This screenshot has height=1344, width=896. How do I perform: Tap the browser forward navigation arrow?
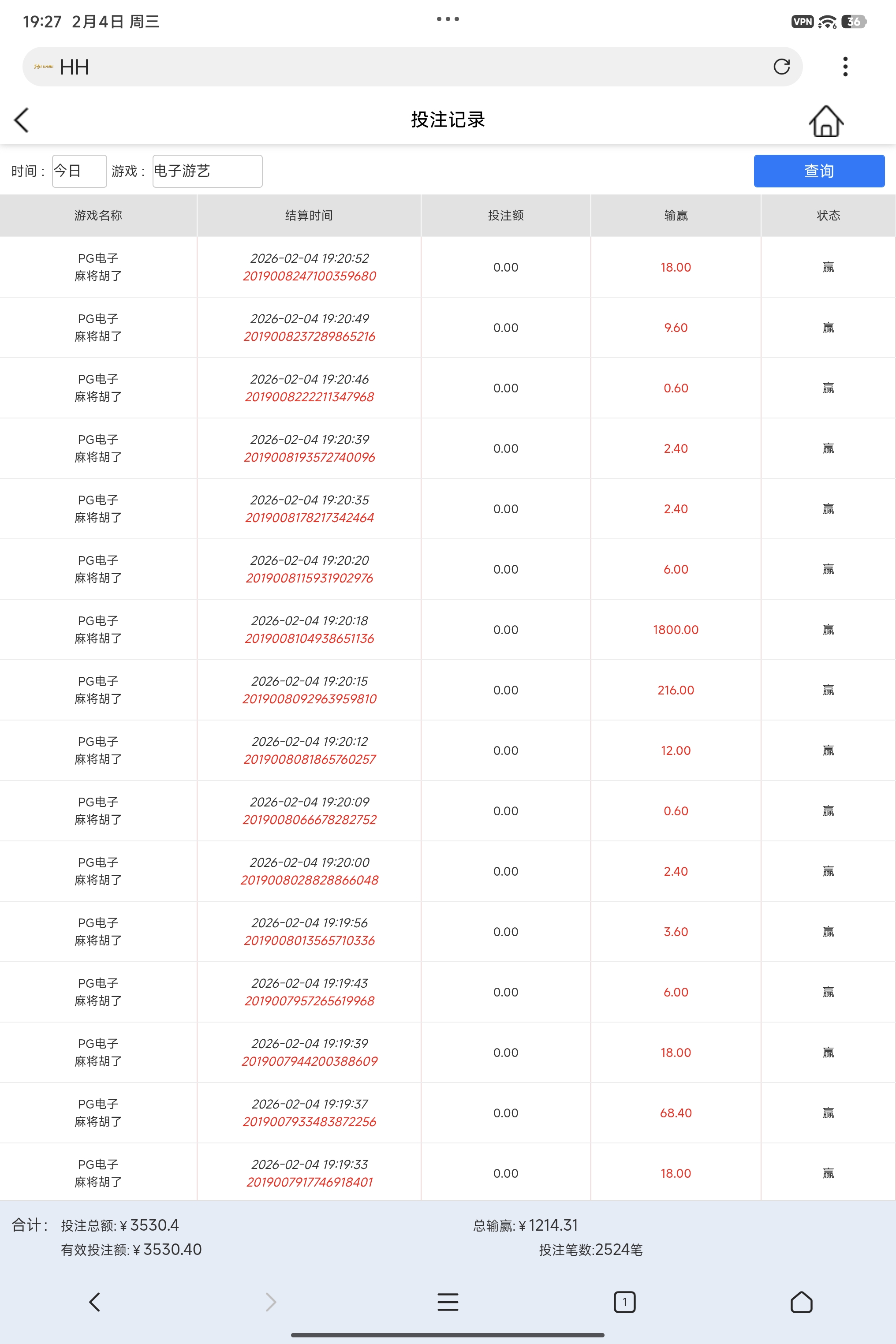tap(271, 1302)
